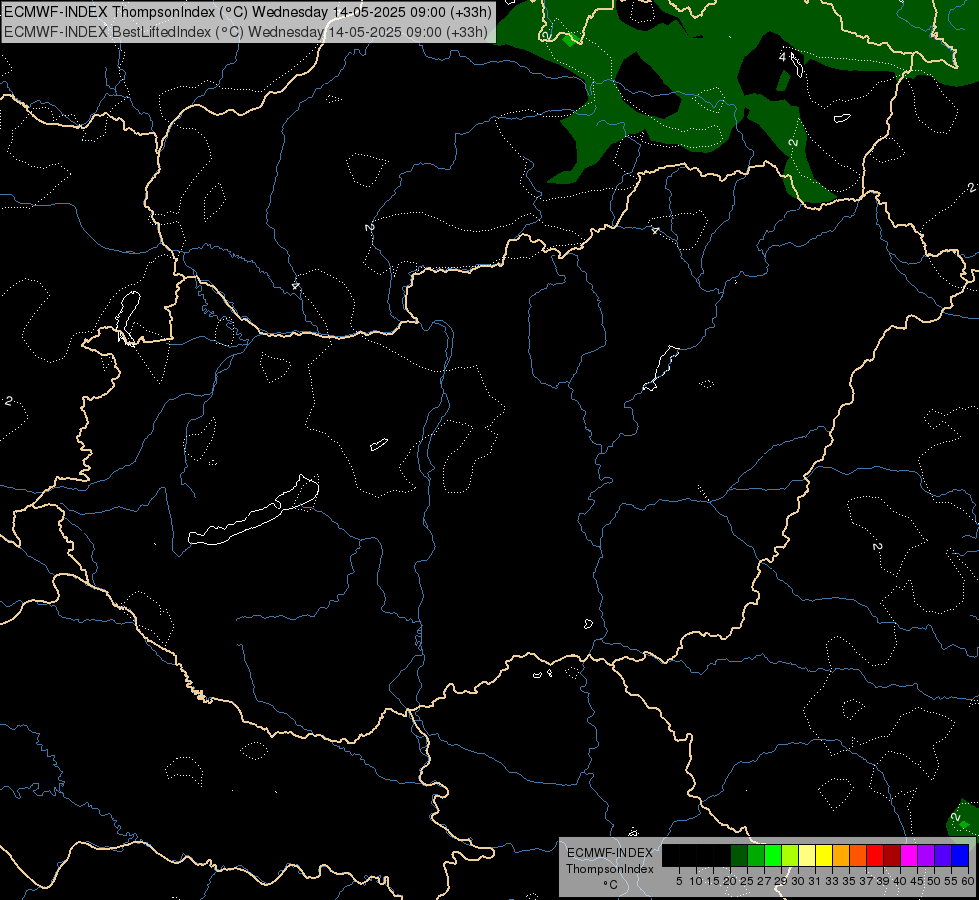The image size is (979, 900).
Task: Click the legend tick value 10
Action: click(696, 881)
